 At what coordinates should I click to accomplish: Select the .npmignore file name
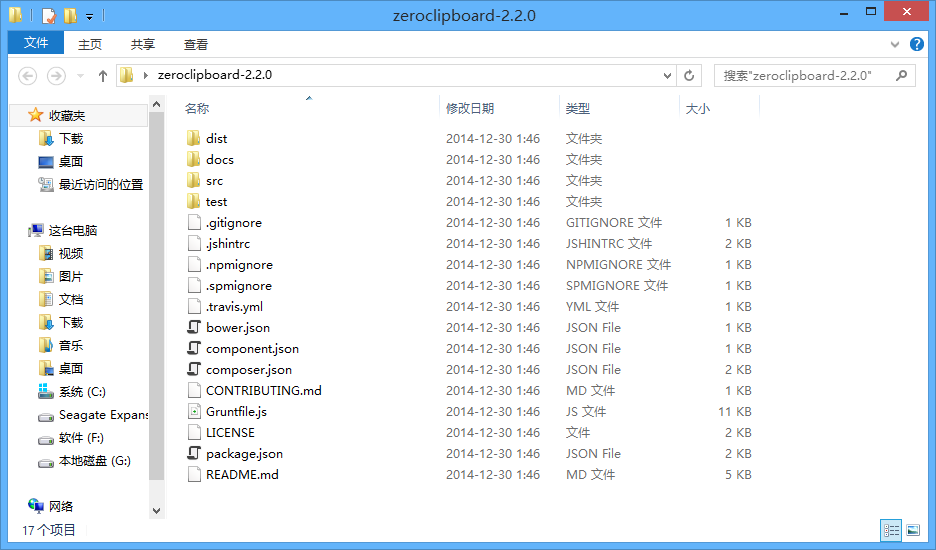239,265
